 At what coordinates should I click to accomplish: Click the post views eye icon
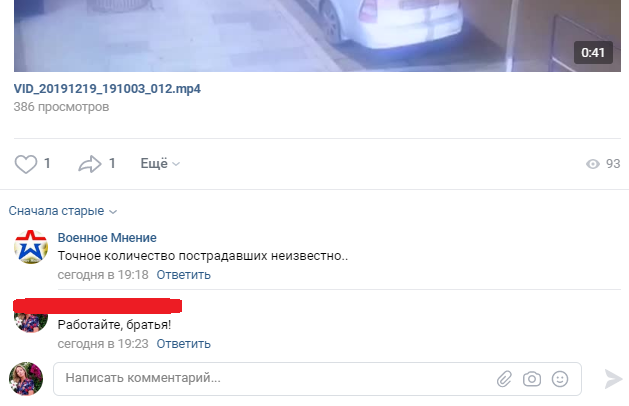click(x=592, y=164)
